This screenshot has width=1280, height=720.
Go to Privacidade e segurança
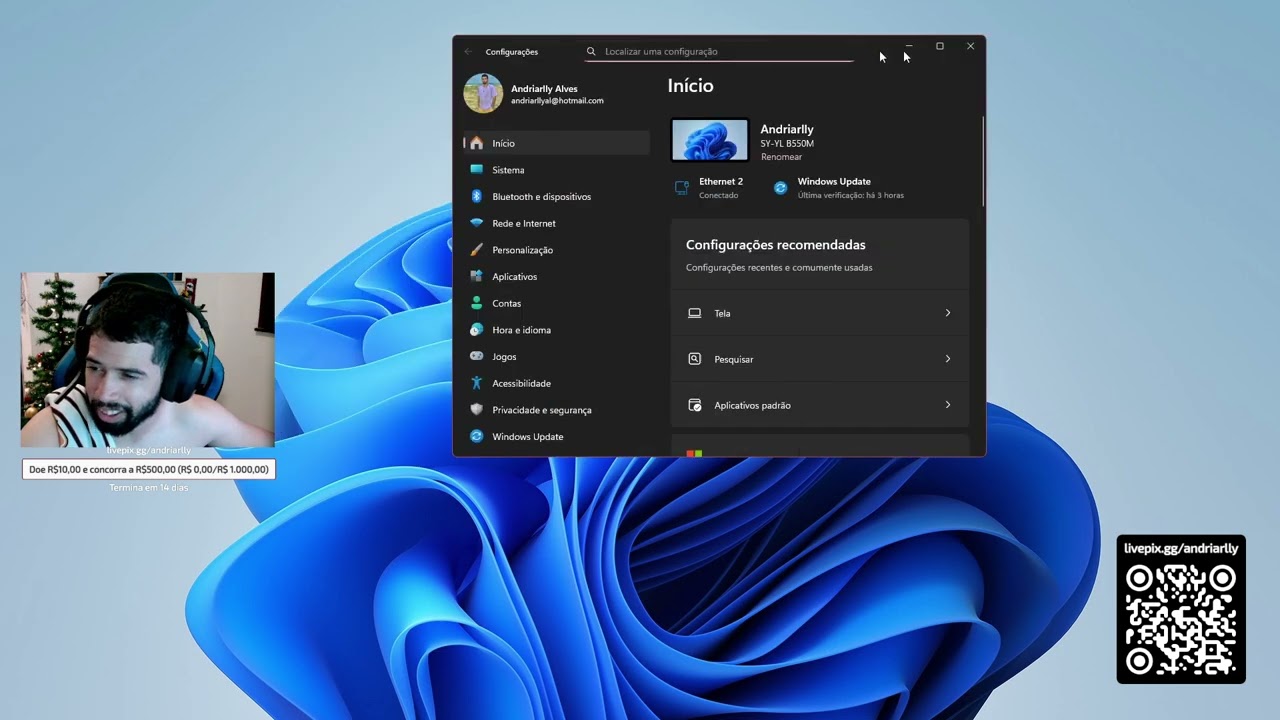click(x=557, y=410)
